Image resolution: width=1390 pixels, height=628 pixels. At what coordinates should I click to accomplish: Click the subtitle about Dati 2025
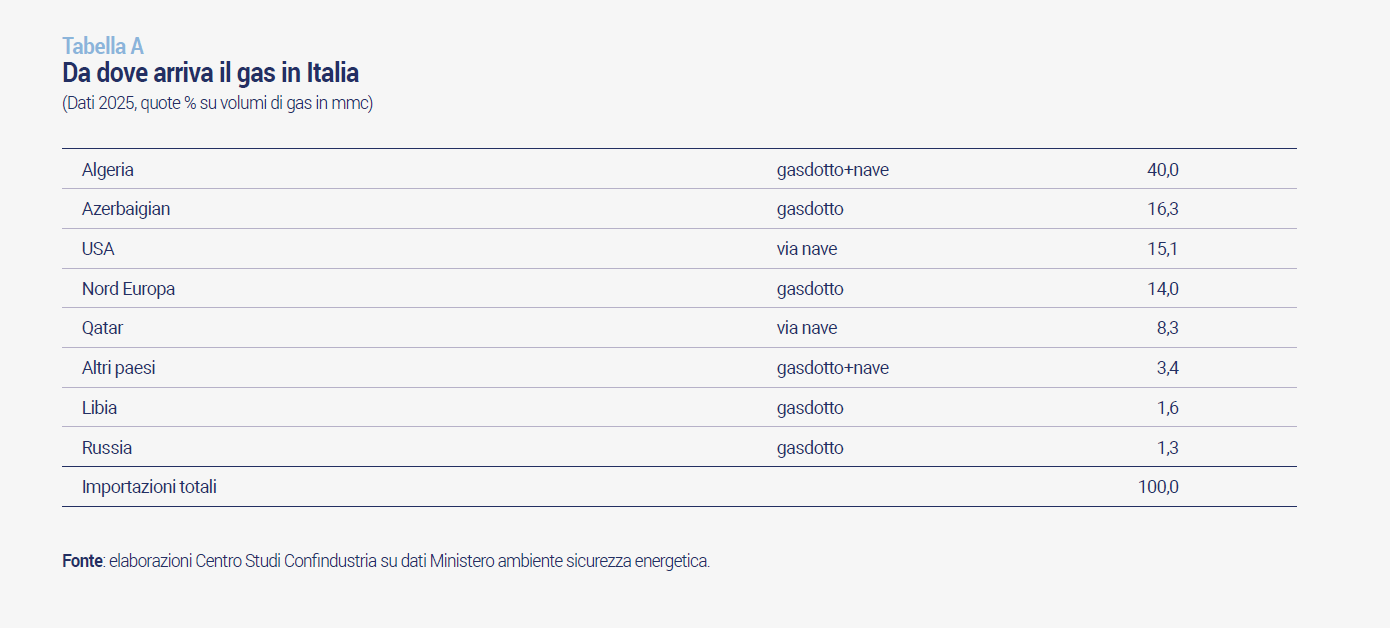pos(217,103)
